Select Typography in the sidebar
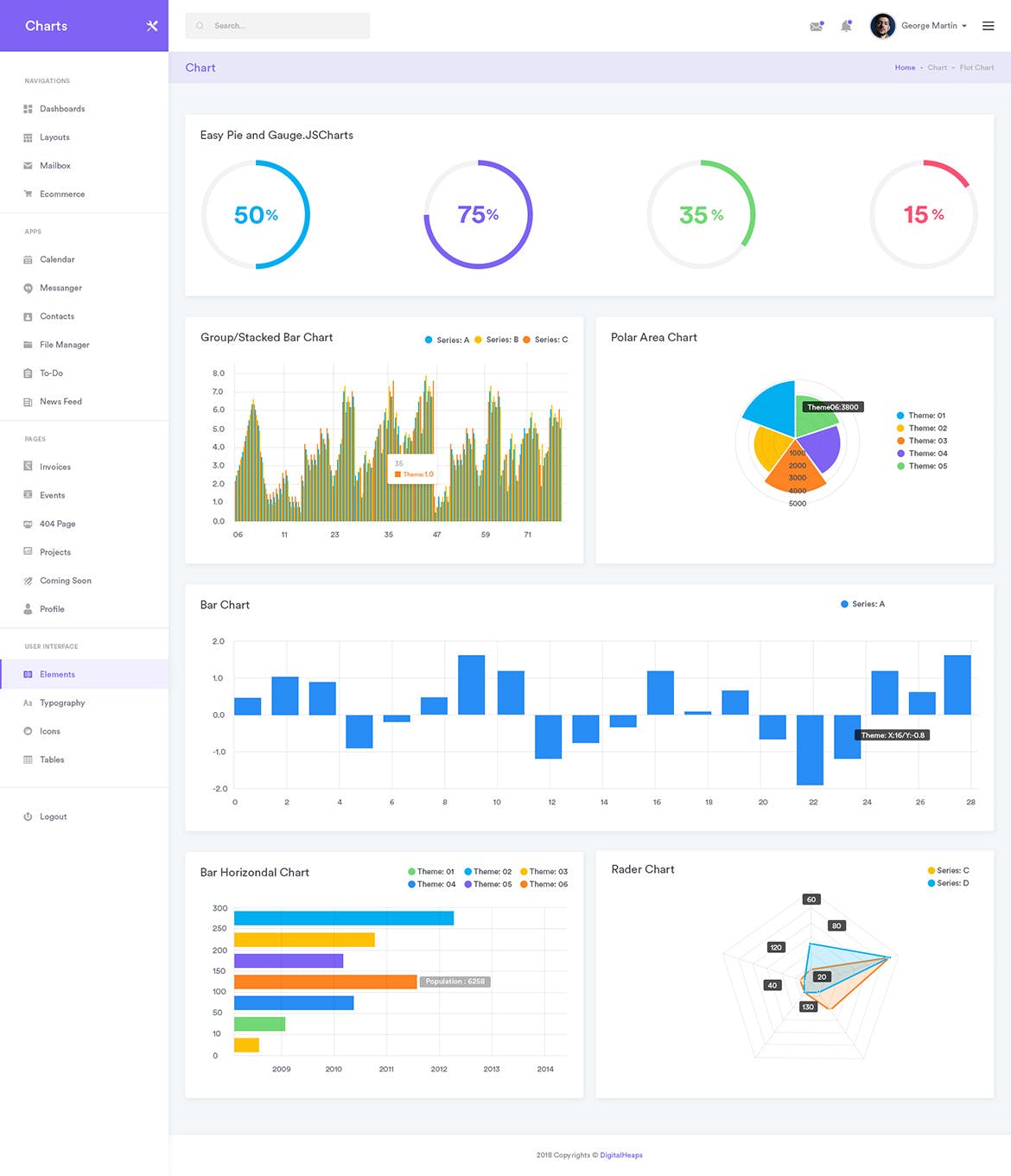 pyautogui.click(x=63, y=702)
